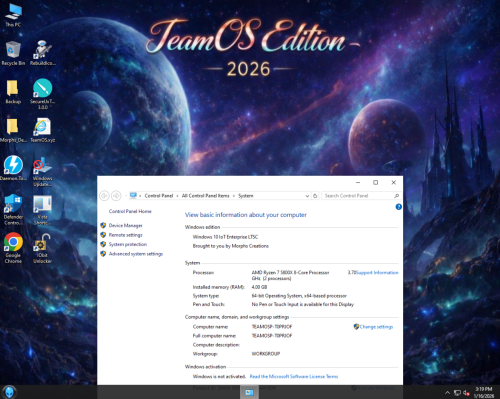This screenshot has height=399, width=500.
Task: Click All Control Panel Items breadcrumb
Action: 205,196
